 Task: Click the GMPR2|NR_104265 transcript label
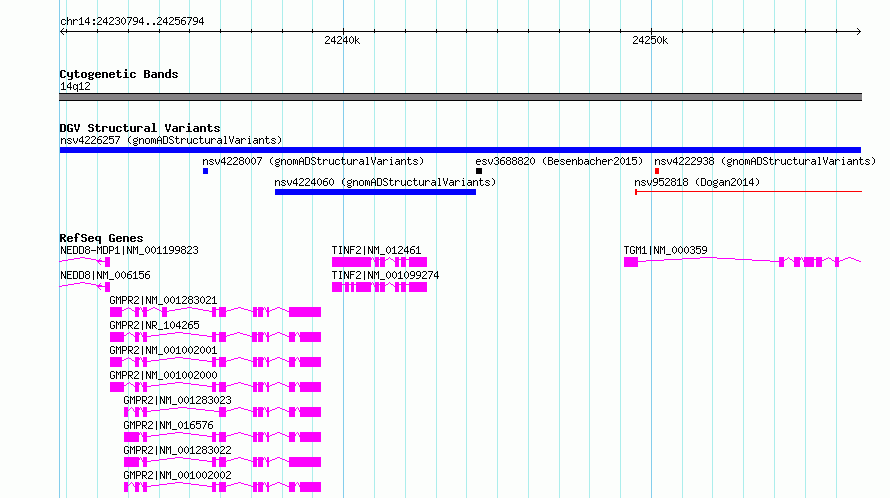154,325
